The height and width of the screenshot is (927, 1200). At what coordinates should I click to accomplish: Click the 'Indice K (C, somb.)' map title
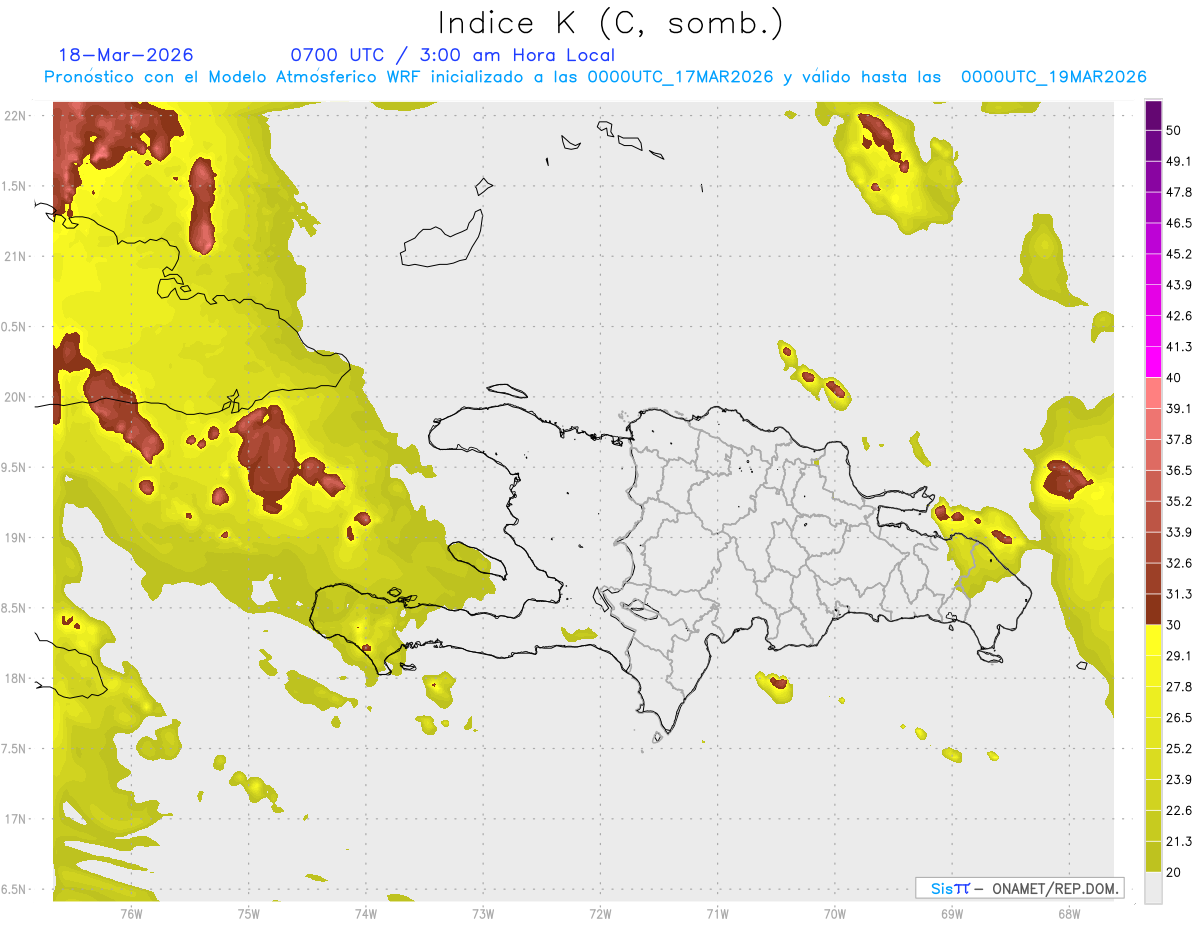(x=611, y=23)
